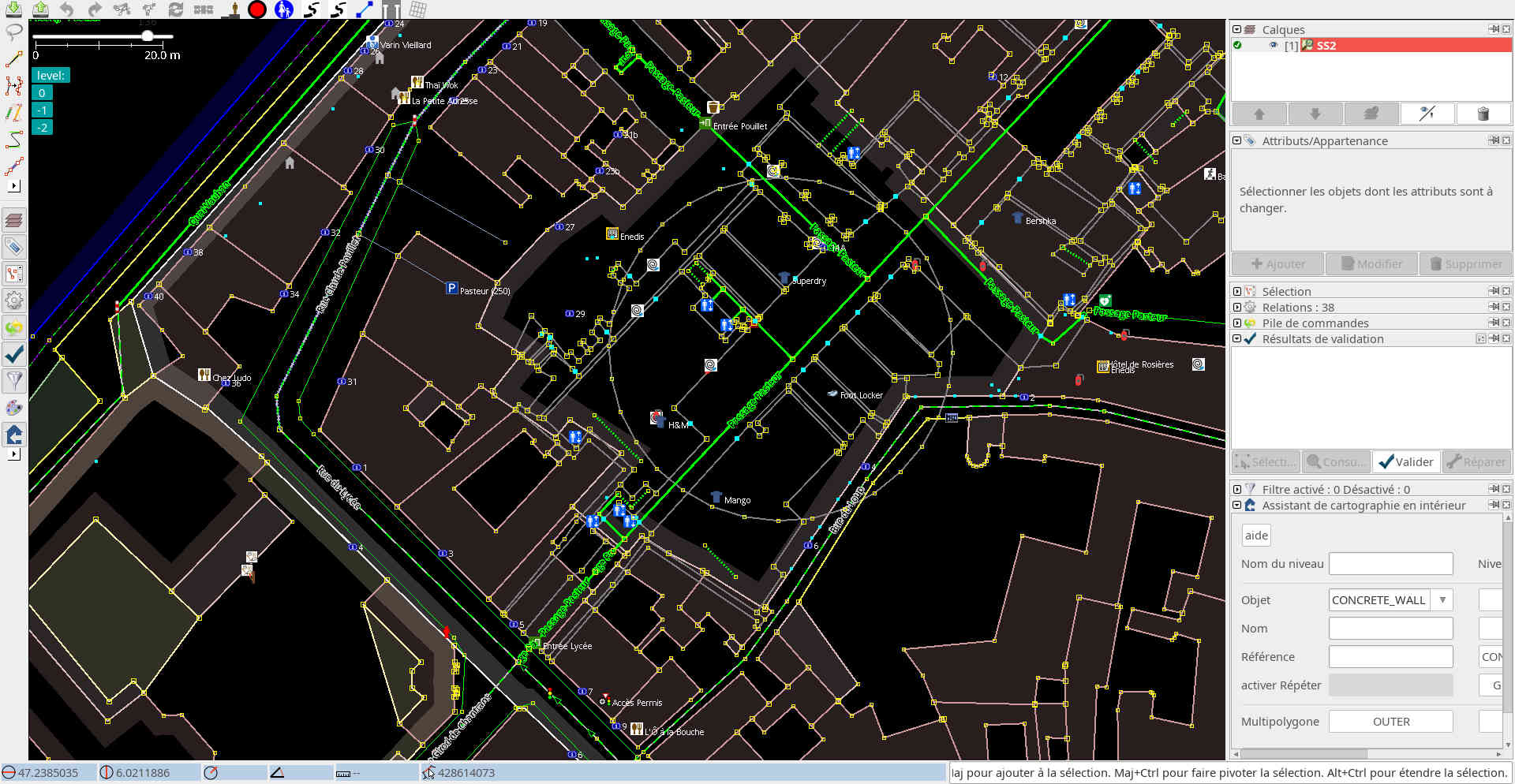Expand the Relations : 38 panel

1237,308
